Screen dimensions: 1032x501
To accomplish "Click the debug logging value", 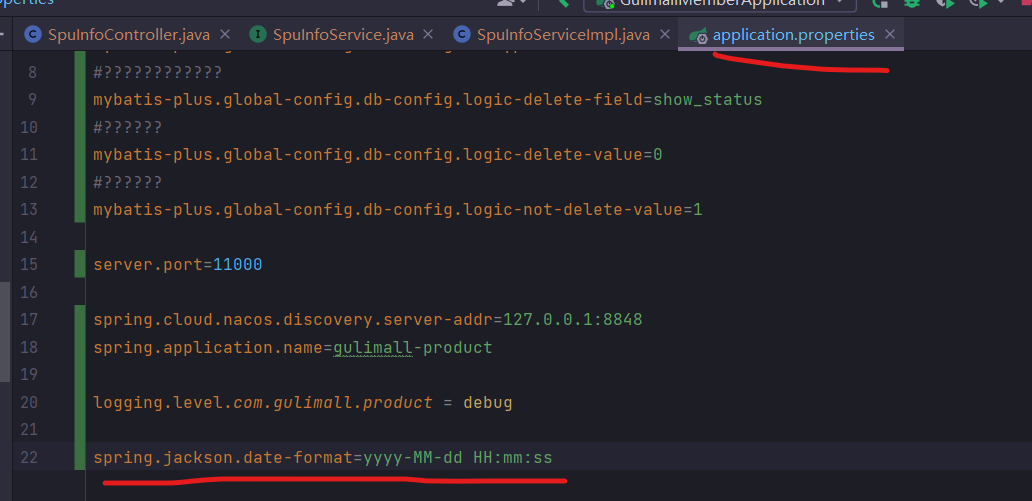I will (x=488, y=402).
